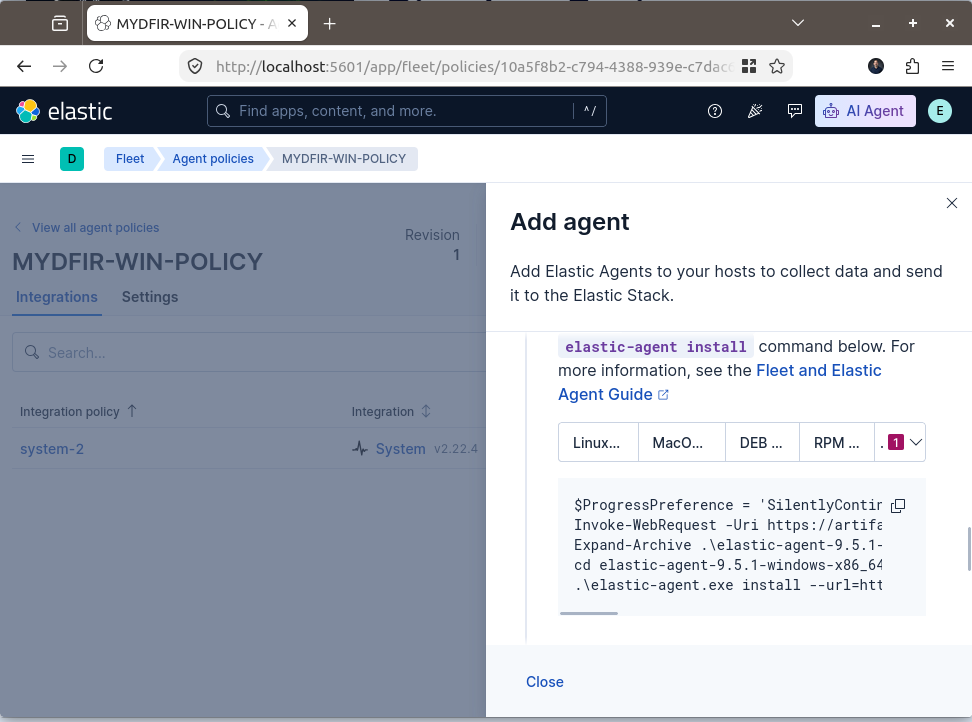Open the D space selector
The image size is (972, 722).
pyautogui.click(x=72, y=159)
